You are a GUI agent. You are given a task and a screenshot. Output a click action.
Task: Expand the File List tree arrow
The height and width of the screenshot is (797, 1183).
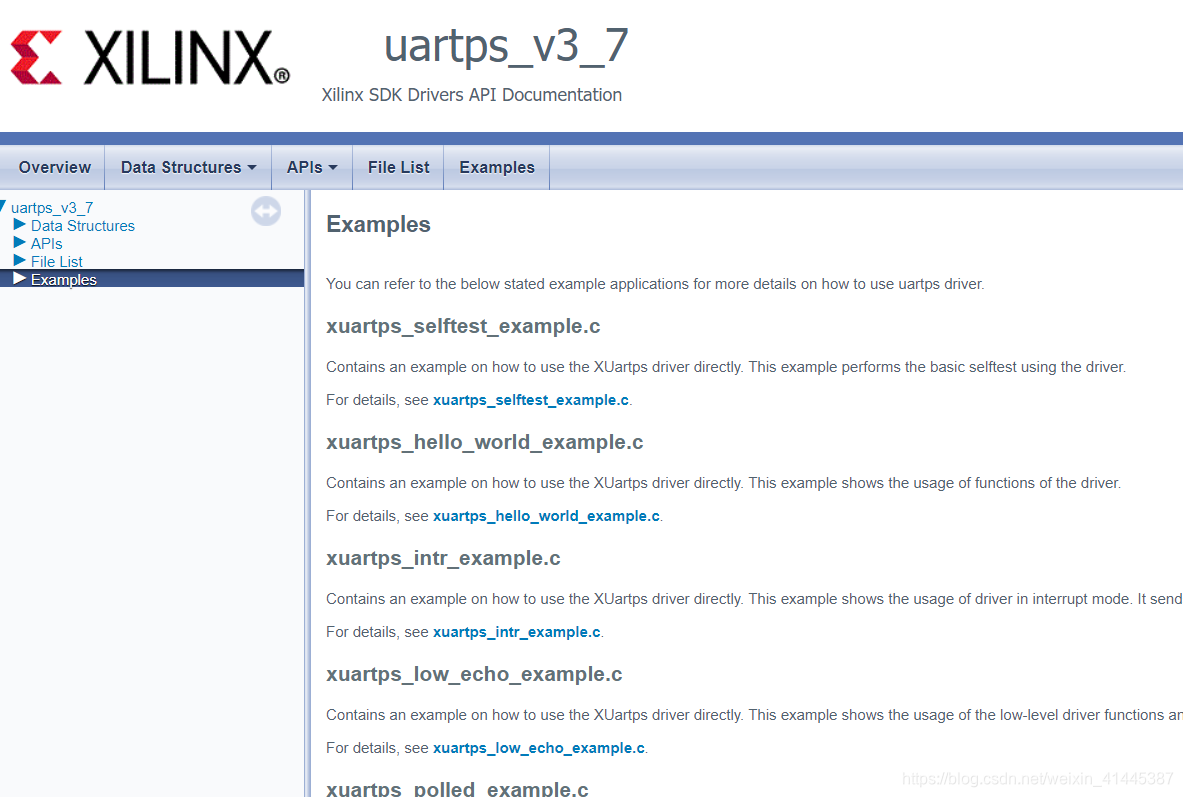20,260
